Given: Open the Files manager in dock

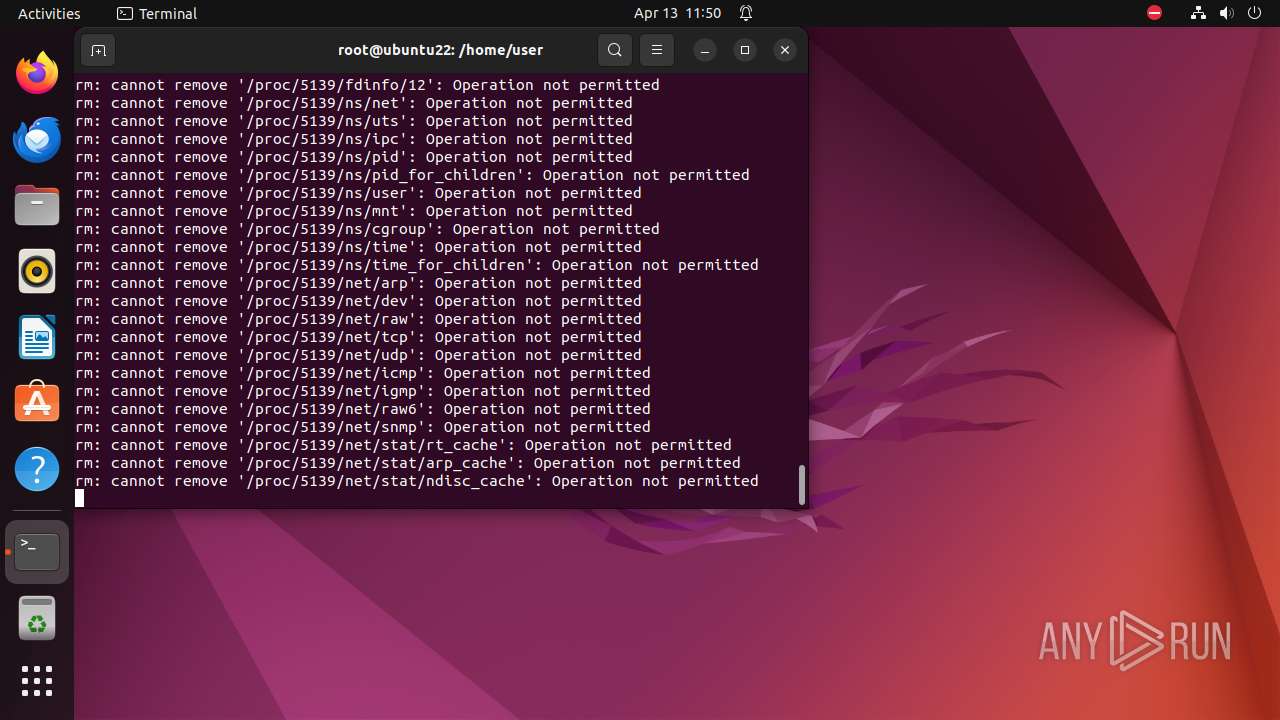Looking at the screenshot, I should pos(37,205).
